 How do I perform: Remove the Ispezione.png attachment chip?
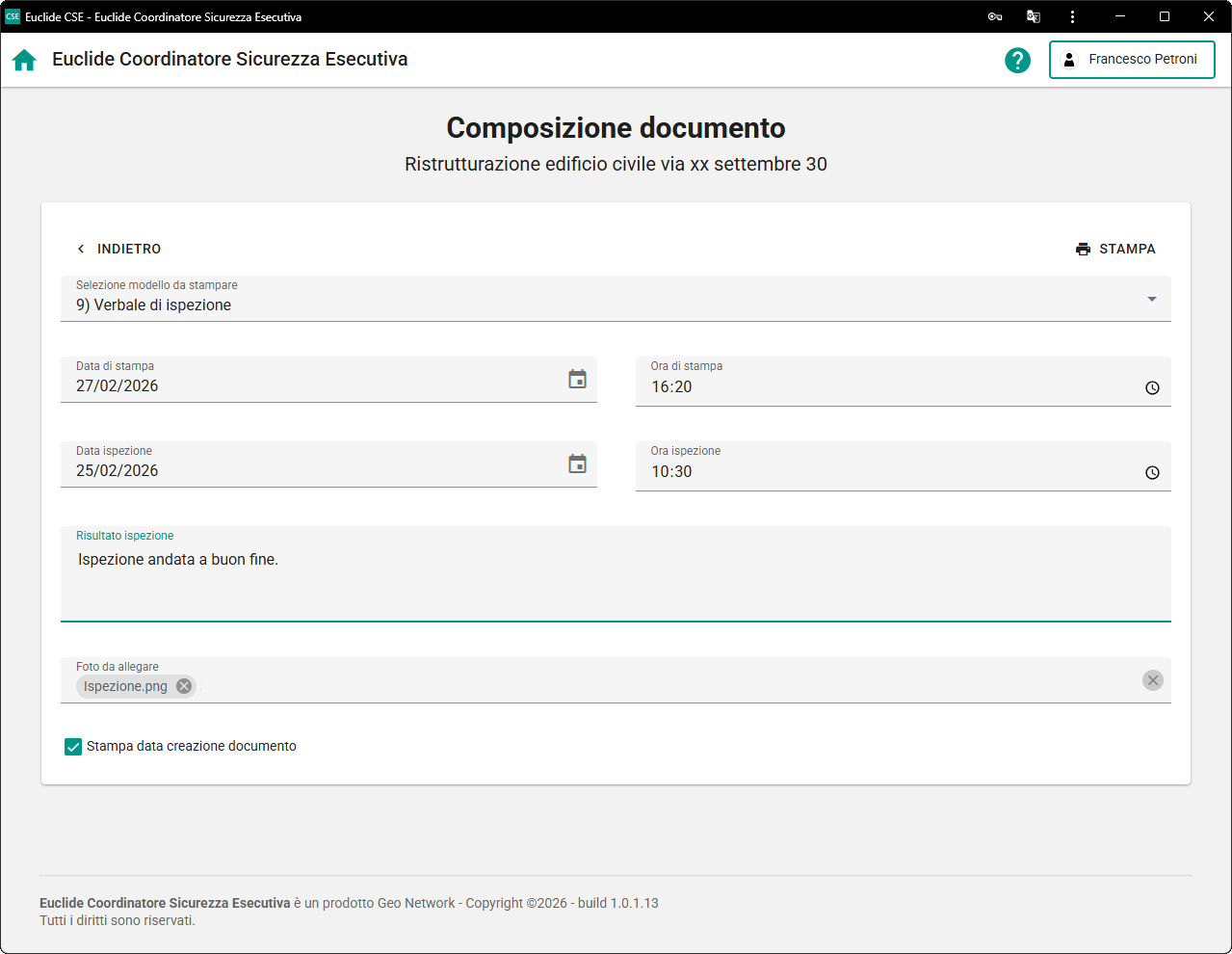(184, 686)
